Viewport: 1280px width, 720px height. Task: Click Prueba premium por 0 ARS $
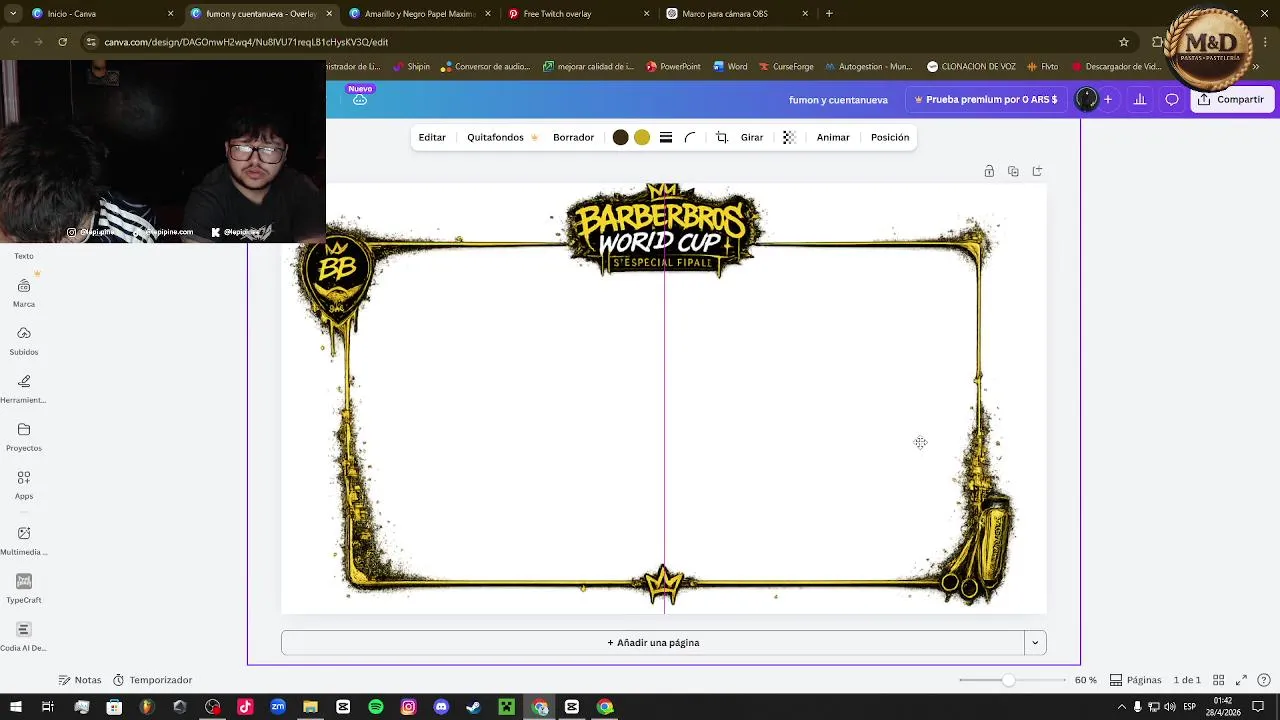point(986,99)
